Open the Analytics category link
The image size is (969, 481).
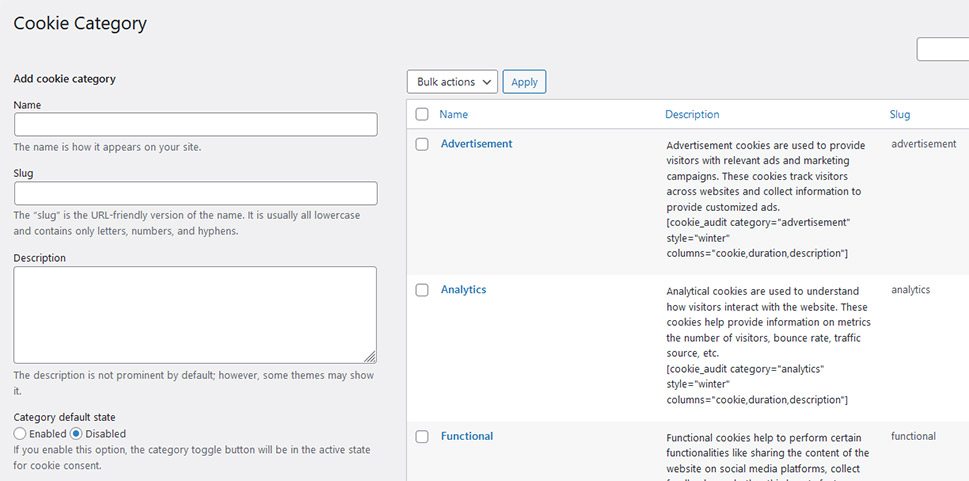click(x=463, y=290)
